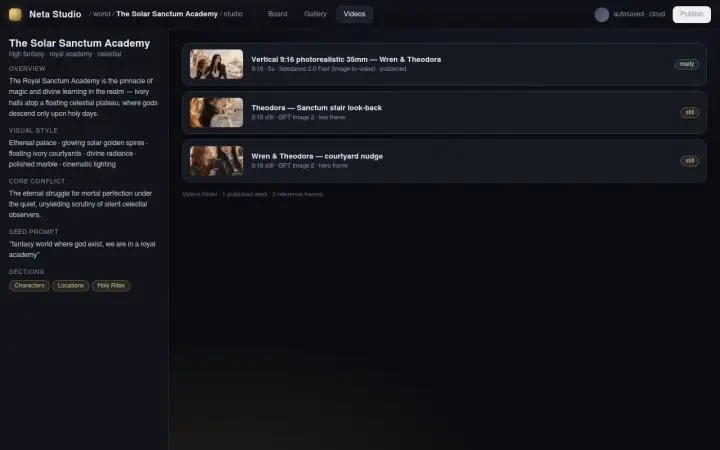Click the Seedance 2.0 Fast metadata line
This screenshot has height=450, width=720.
point(328,69)
